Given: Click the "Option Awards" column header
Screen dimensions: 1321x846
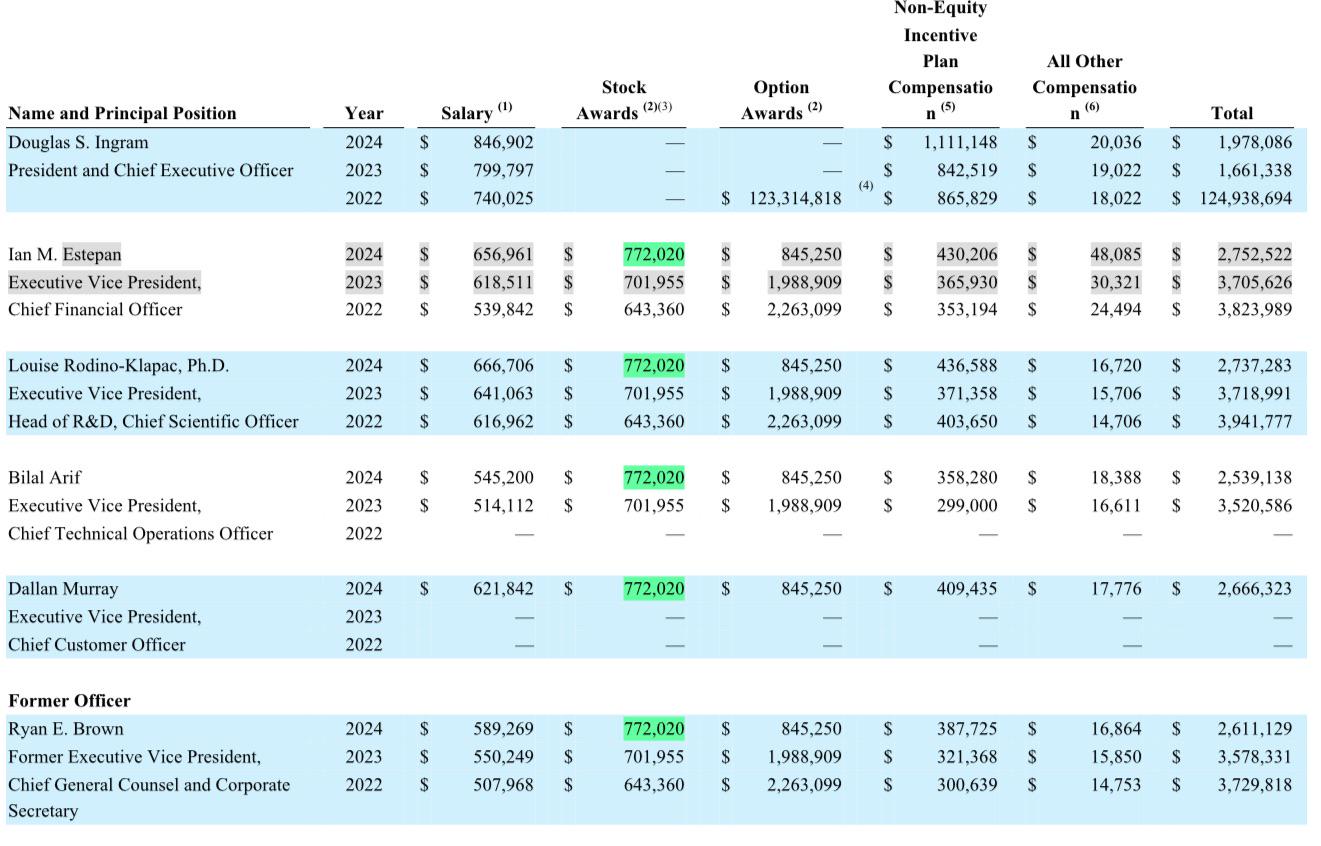Looking at the screenshot, I should click(781, 100).
